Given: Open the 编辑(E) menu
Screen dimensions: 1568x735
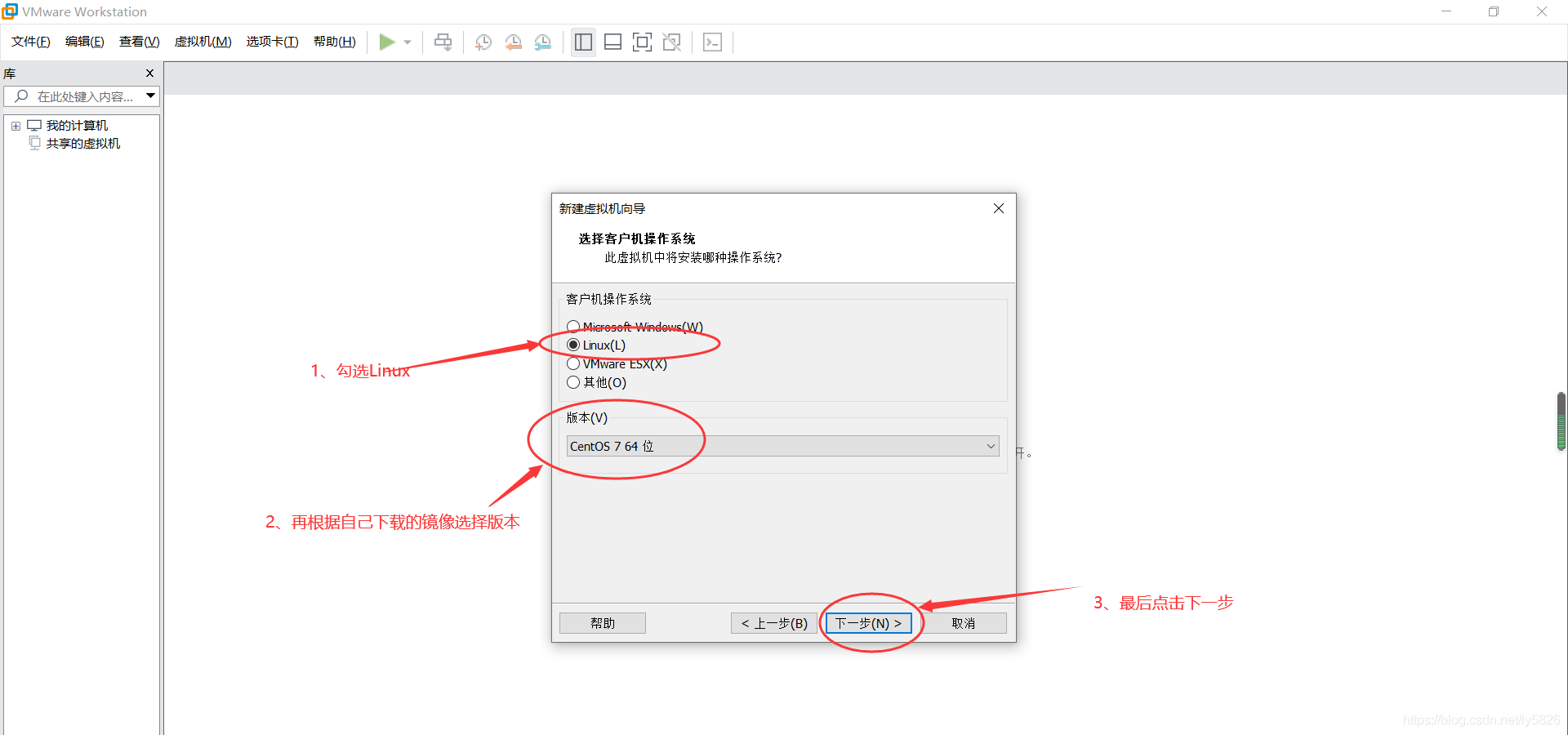Looking at the screenshot, I should click(85, 42).
